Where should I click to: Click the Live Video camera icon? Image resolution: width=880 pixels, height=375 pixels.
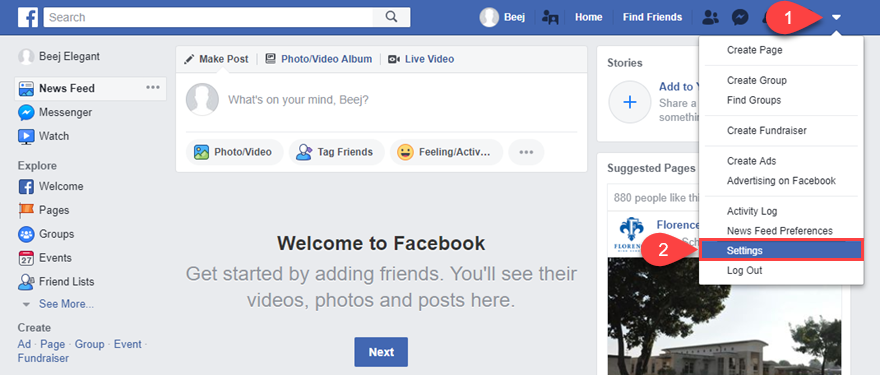coord(394,59)
